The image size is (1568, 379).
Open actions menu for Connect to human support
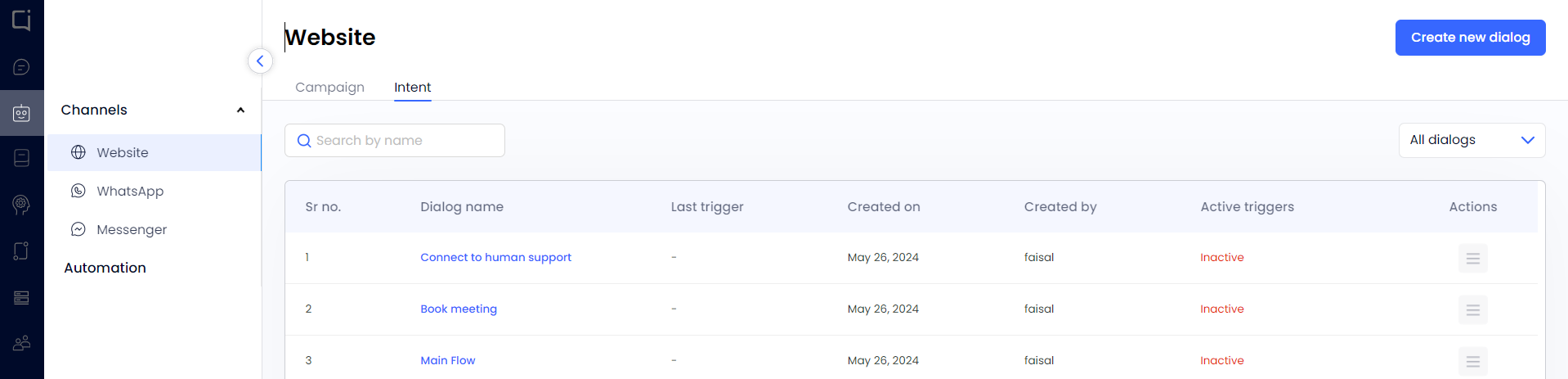(x=1472, y=258)
